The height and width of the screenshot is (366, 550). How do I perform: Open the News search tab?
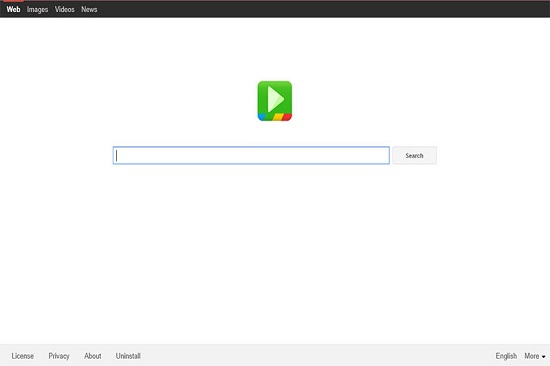point(89,9)
